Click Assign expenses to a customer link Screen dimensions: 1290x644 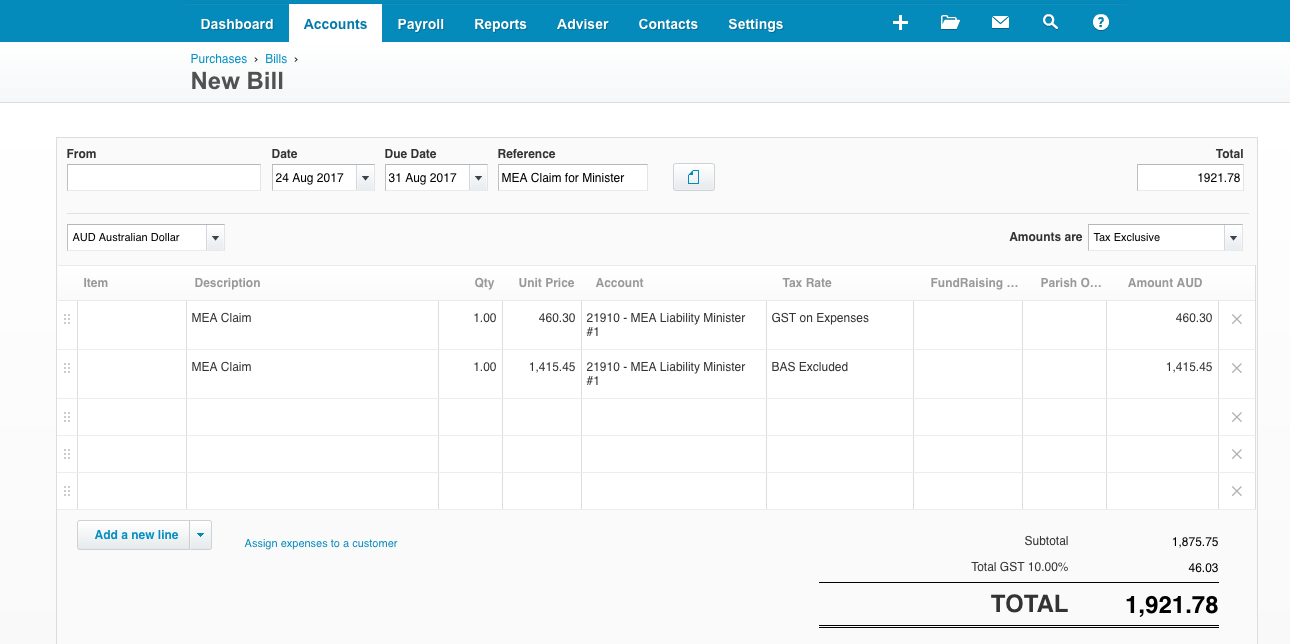pyautogui.click(x=321, y=543)
